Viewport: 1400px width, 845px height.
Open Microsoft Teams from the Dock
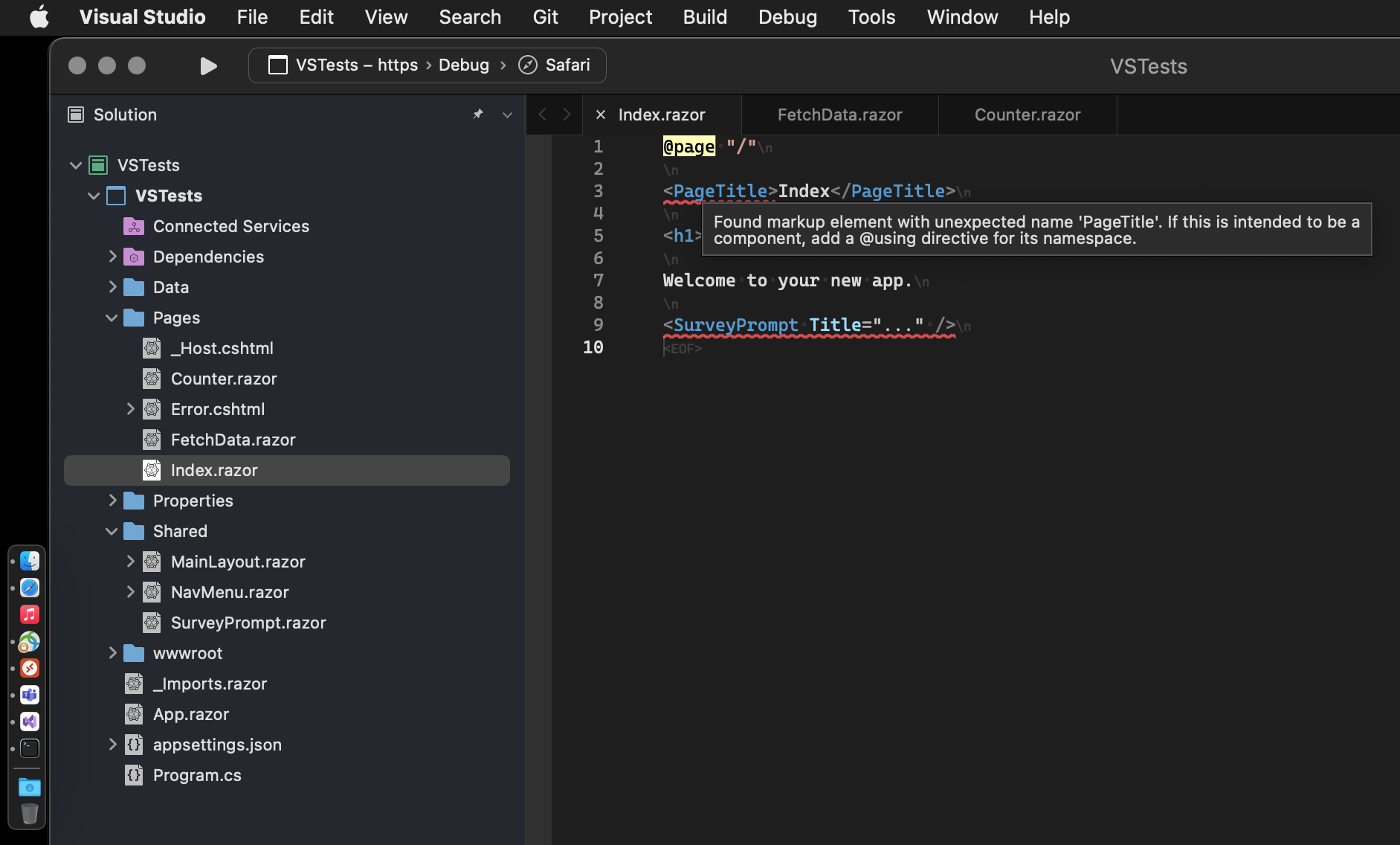pos(29,695)
